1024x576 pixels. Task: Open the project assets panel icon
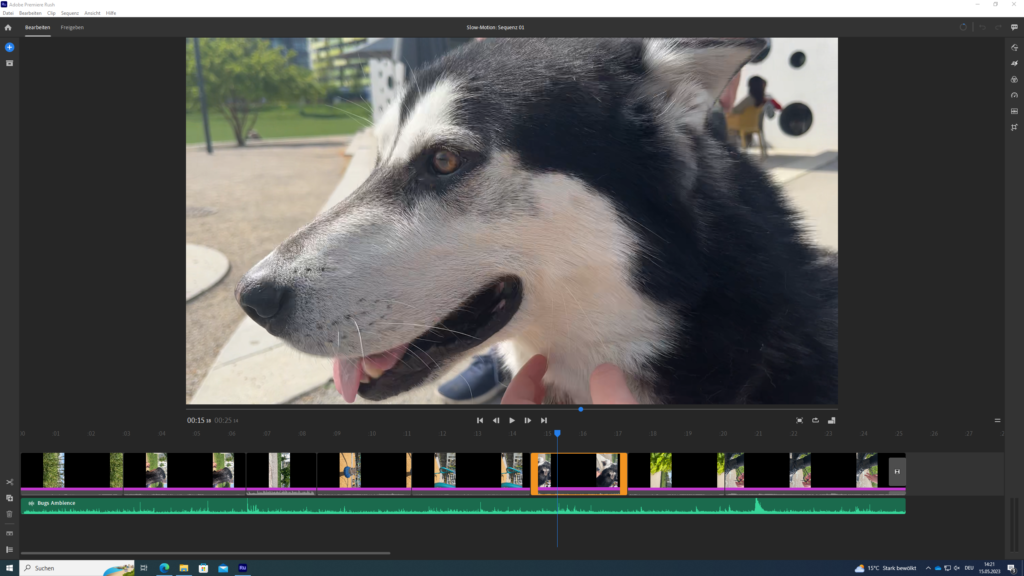[x=9, y=63]
